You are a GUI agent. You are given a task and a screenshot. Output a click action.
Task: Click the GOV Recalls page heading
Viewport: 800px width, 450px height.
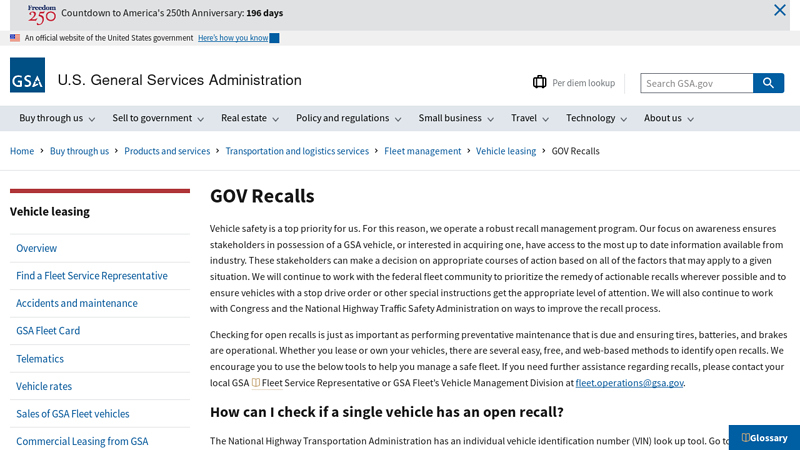(262, 196)
